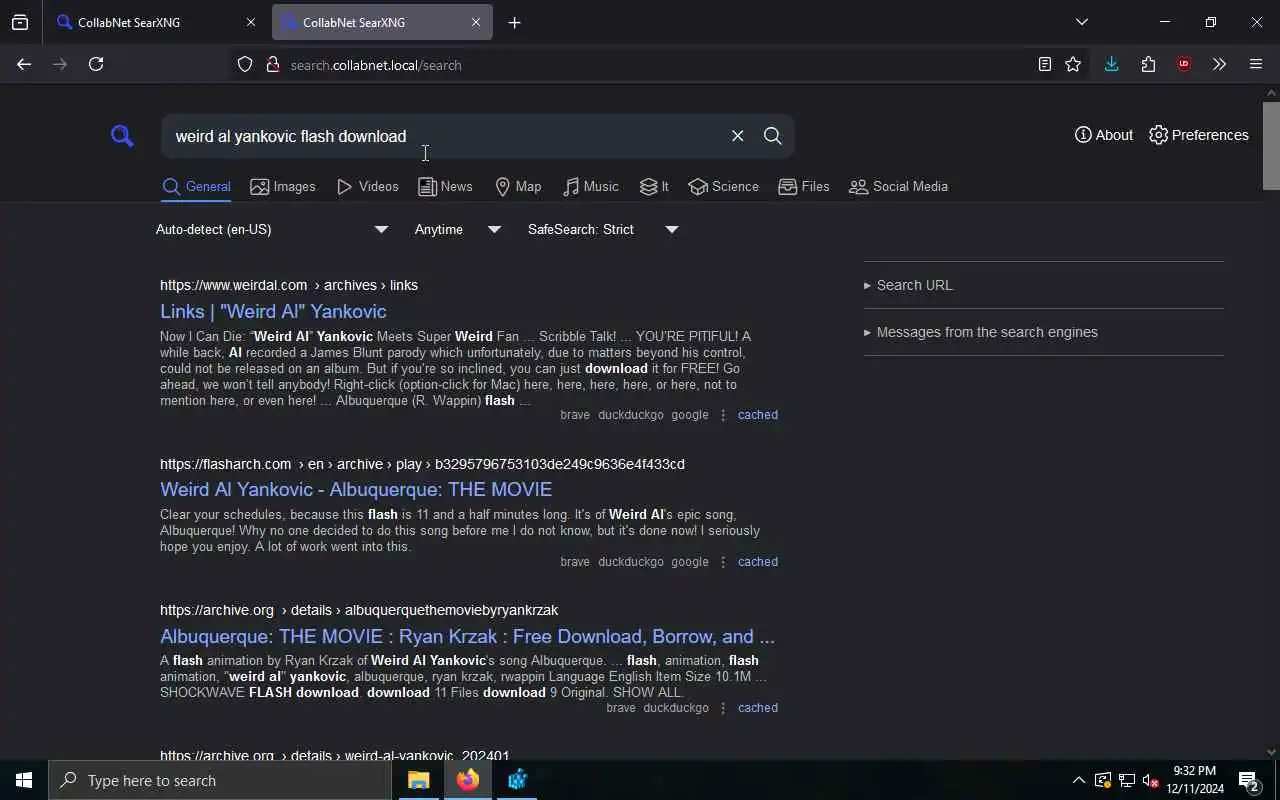Open cached link for flasharch.com result
This screenshot has width=1280, height=800.
click(x=757, y=561)
